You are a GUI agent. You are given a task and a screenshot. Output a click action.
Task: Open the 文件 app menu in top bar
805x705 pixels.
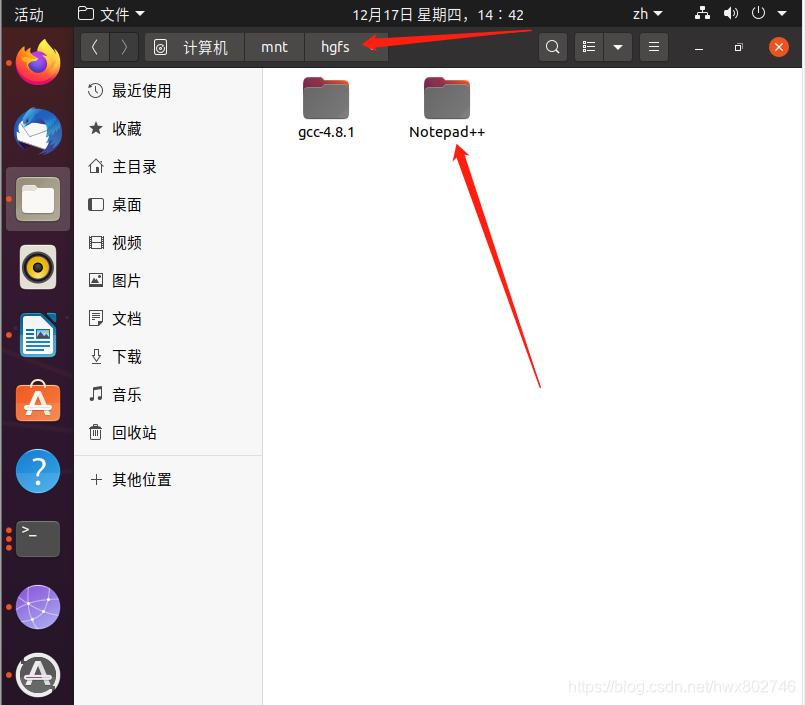tap(111, 14)
